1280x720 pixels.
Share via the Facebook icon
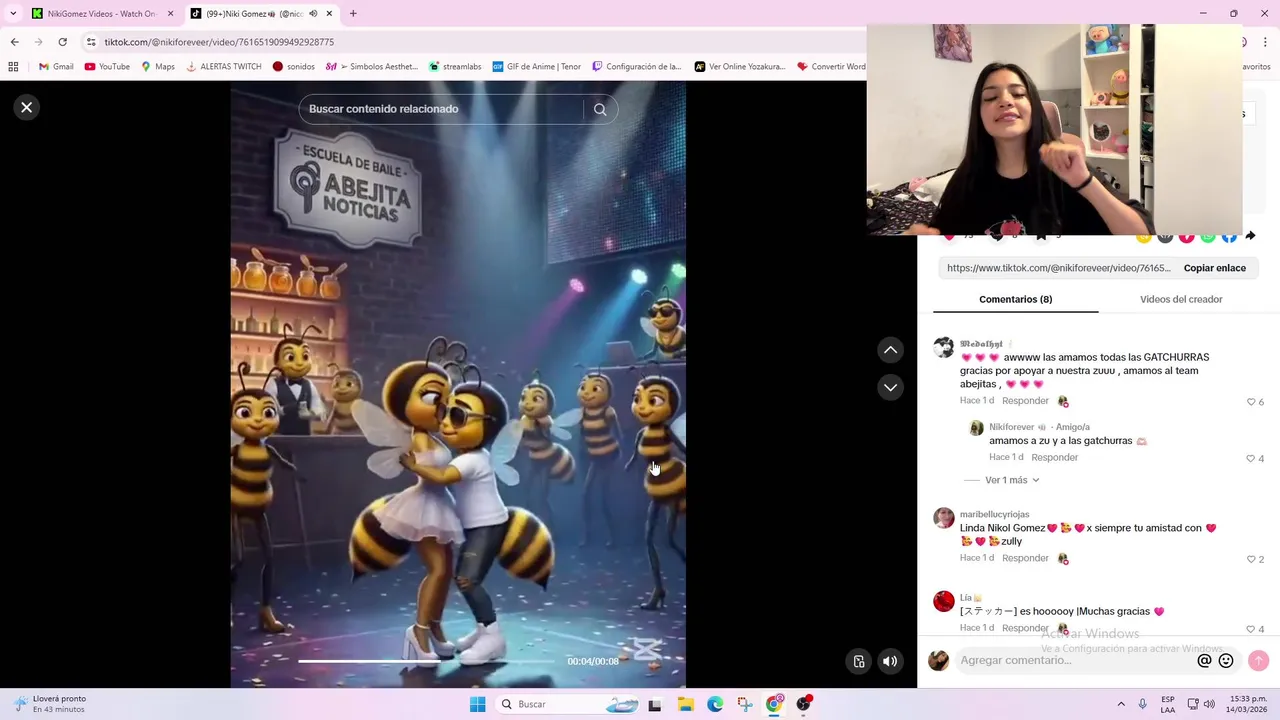tap(1229, 237)
